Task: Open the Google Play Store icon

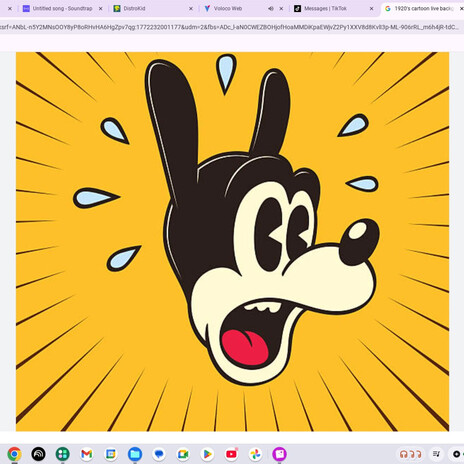Action: pos(207,454)
